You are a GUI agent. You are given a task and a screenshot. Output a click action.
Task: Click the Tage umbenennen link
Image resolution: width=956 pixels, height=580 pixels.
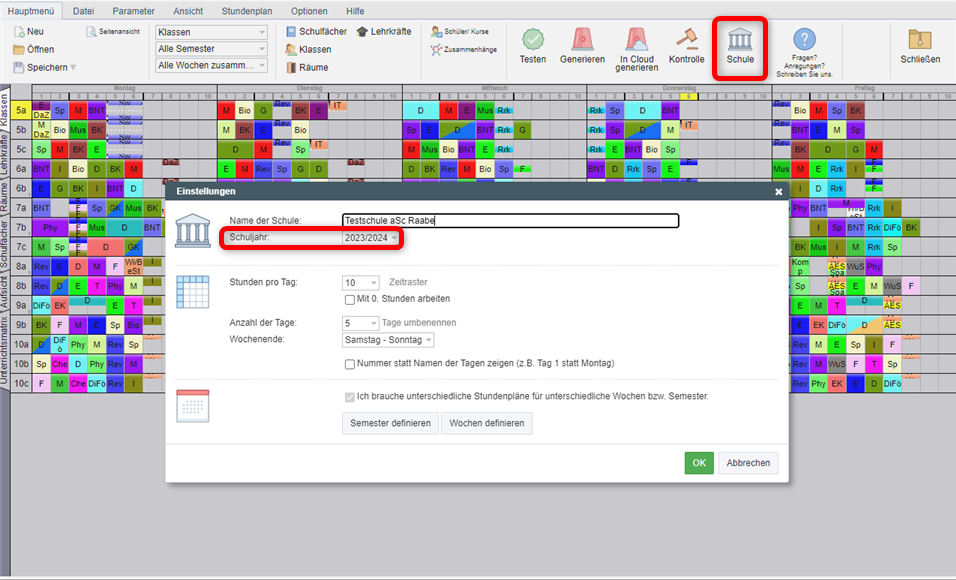(421, 323)
